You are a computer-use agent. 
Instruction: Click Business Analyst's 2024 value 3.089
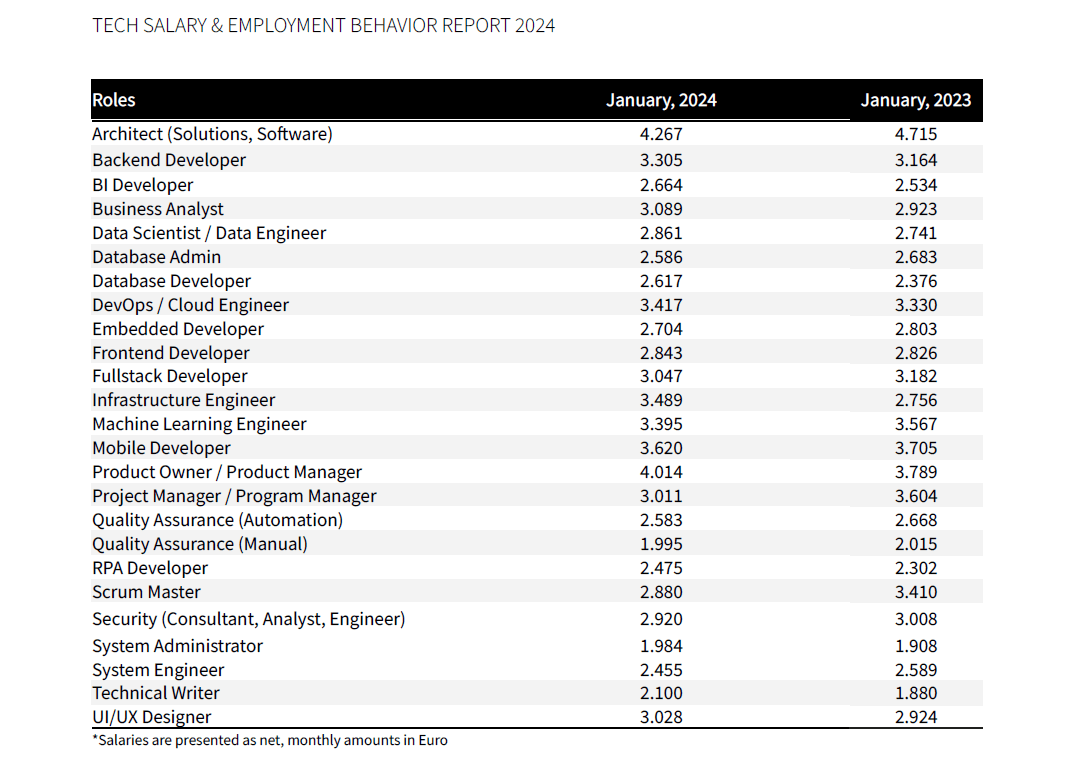[661, 210]
